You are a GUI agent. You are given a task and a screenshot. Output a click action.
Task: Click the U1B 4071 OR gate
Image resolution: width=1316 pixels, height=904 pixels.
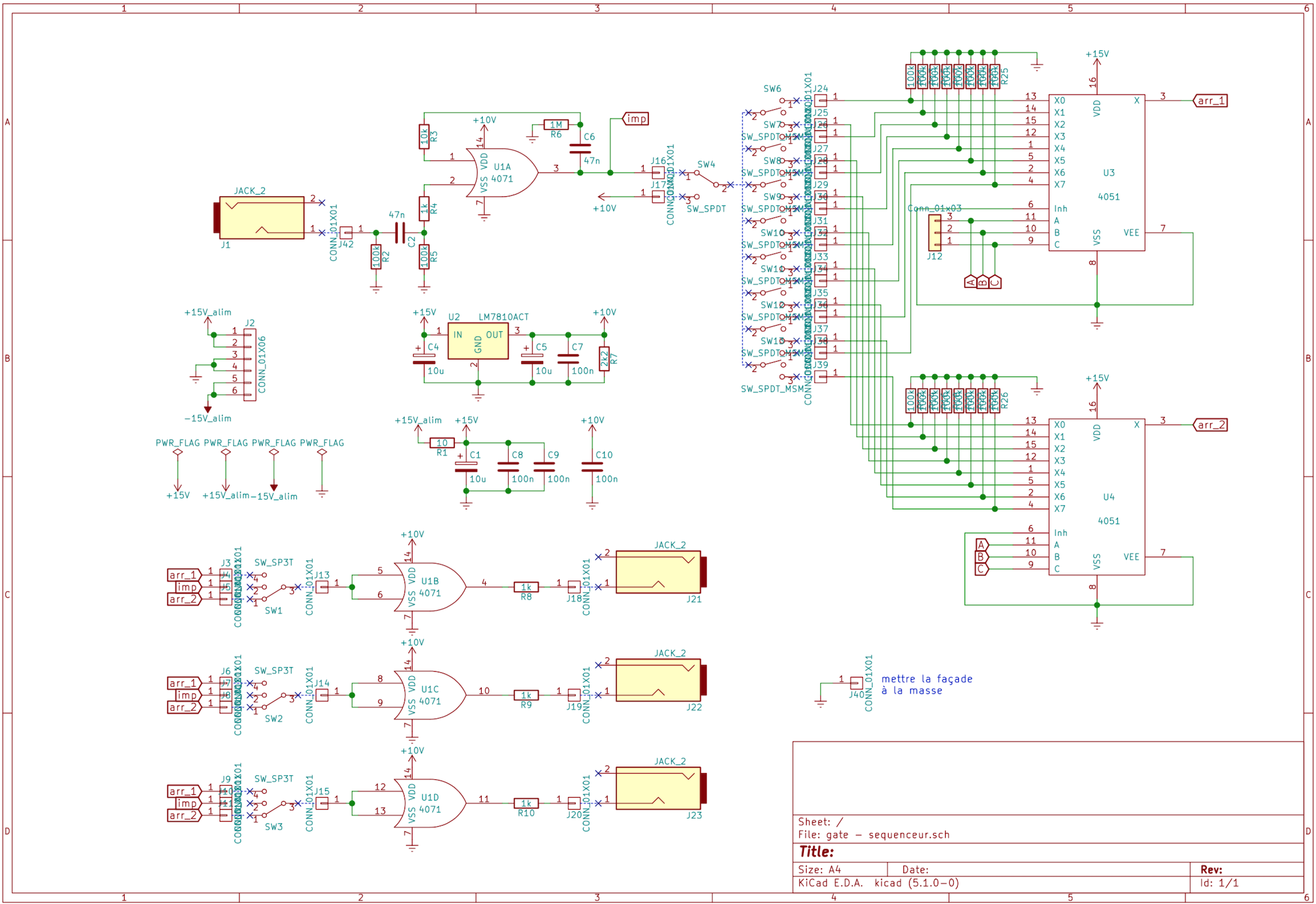tap(429, 587)
